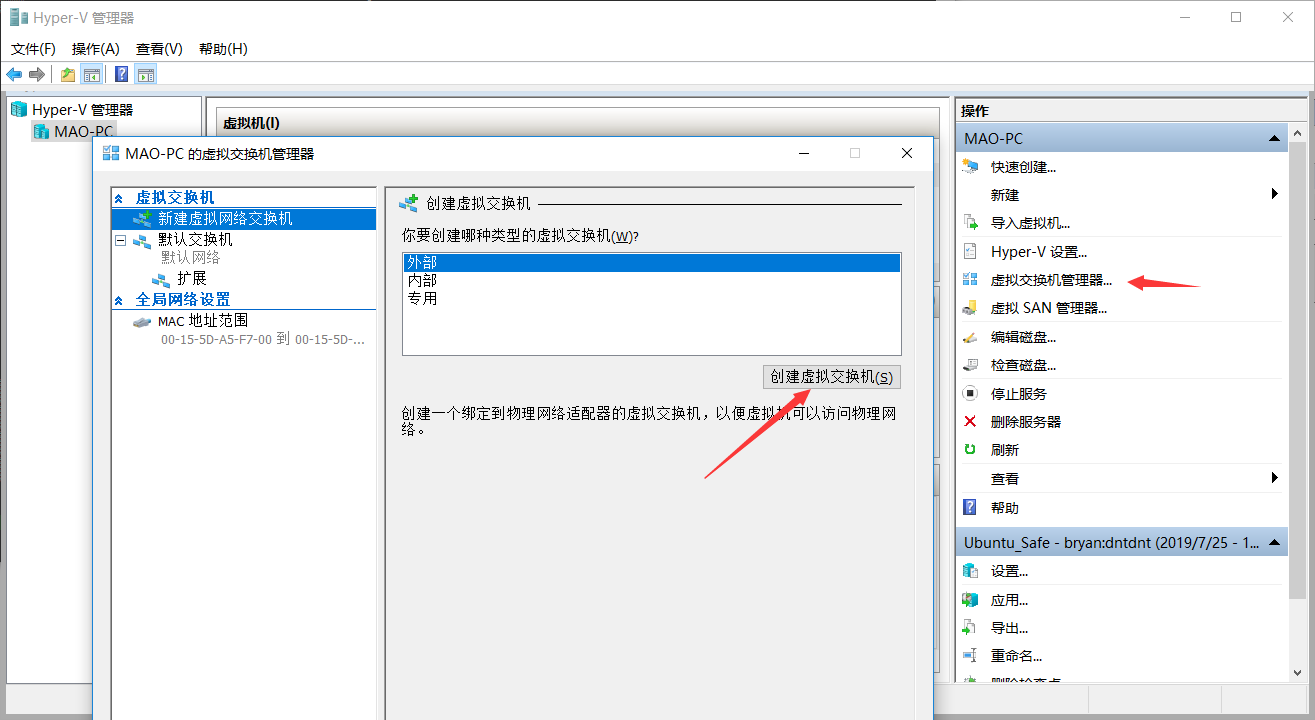Click the MAO-PC server icon in tree
This screenshot has width=1315, height=720.
pos(41,131)
